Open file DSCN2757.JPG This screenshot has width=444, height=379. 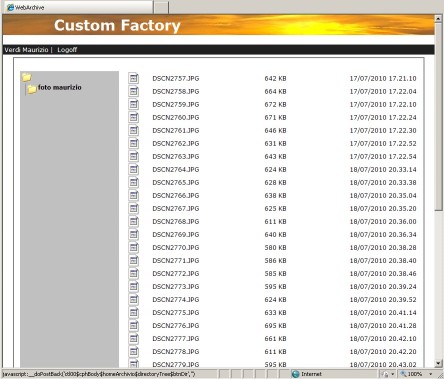tap(176, 79)
